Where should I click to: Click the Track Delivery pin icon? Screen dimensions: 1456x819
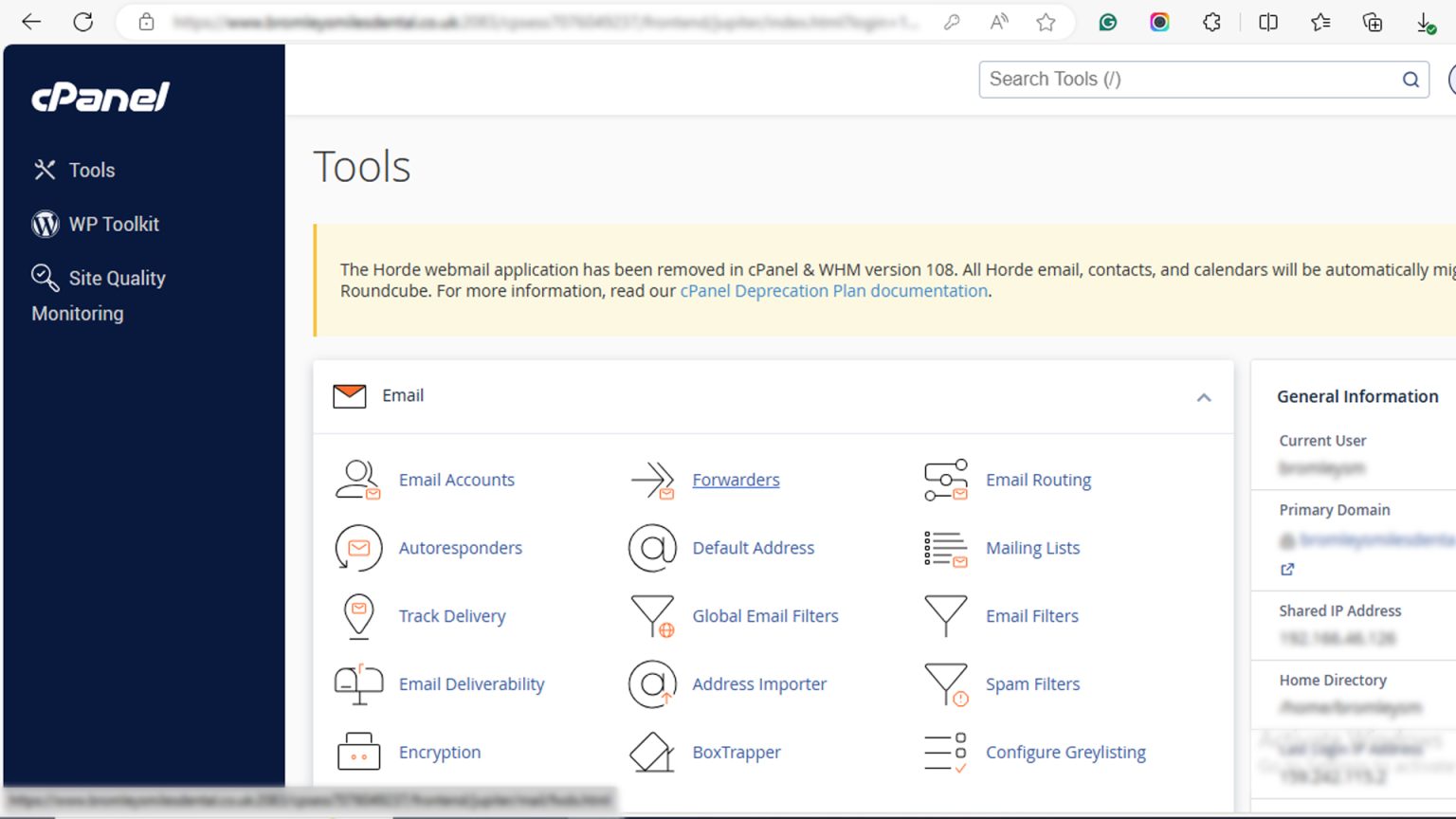(x=358, y=616)
